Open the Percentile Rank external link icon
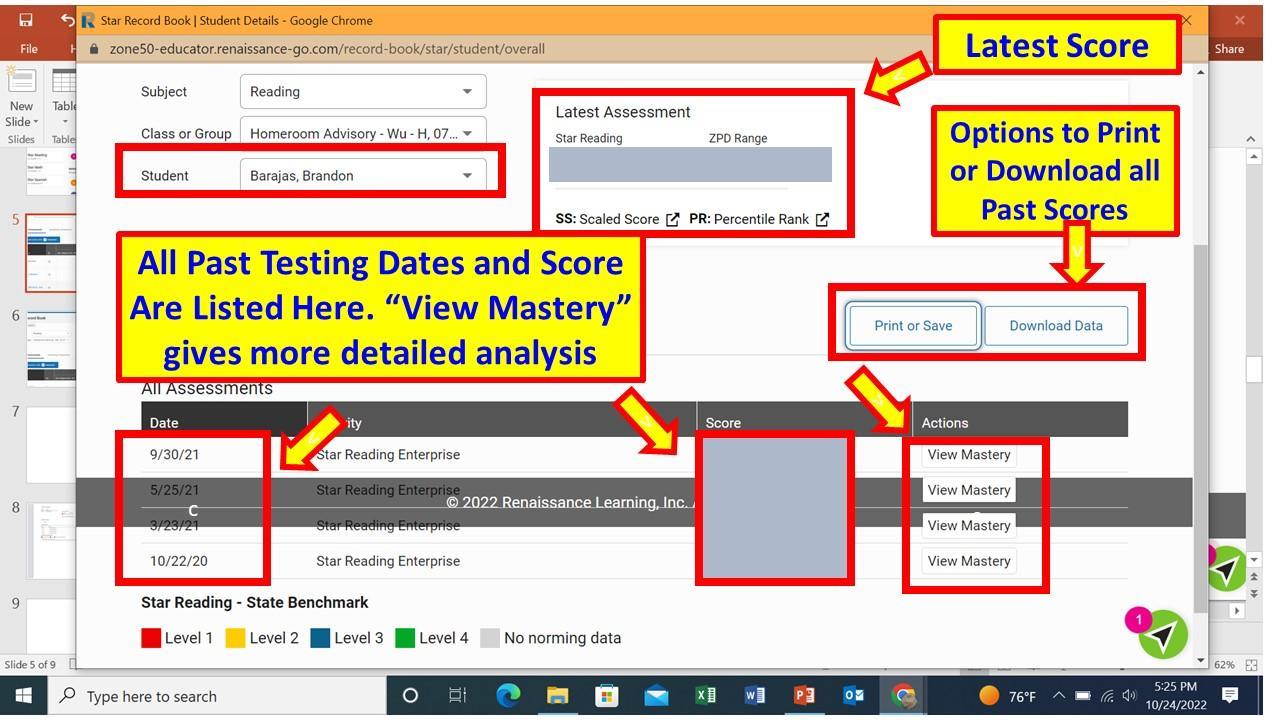1280x720 pixels. [x=822, y=219]
